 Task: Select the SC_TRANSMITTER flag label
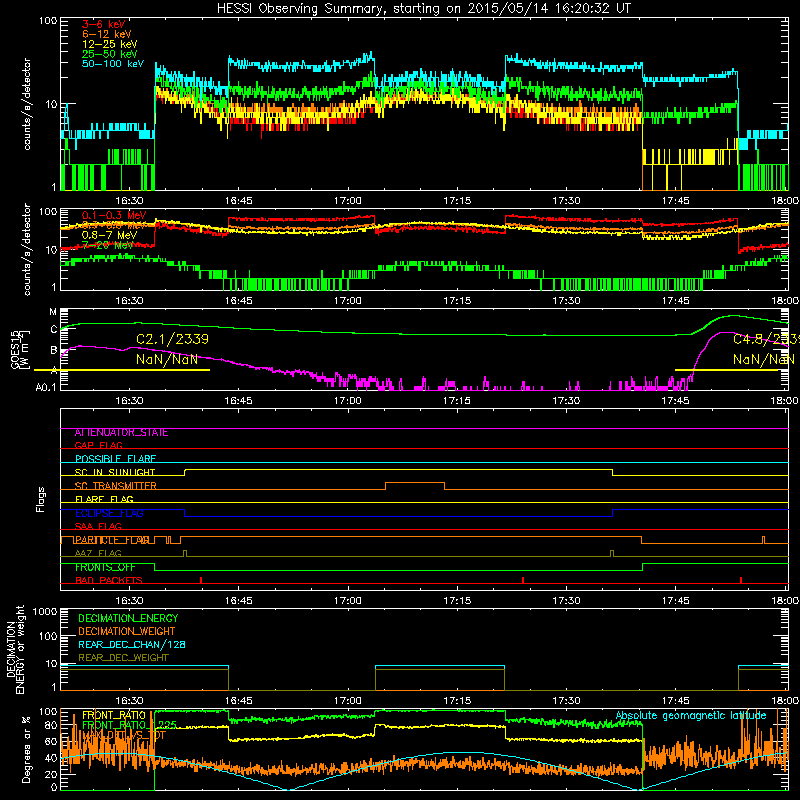click(x=115, y=486)
